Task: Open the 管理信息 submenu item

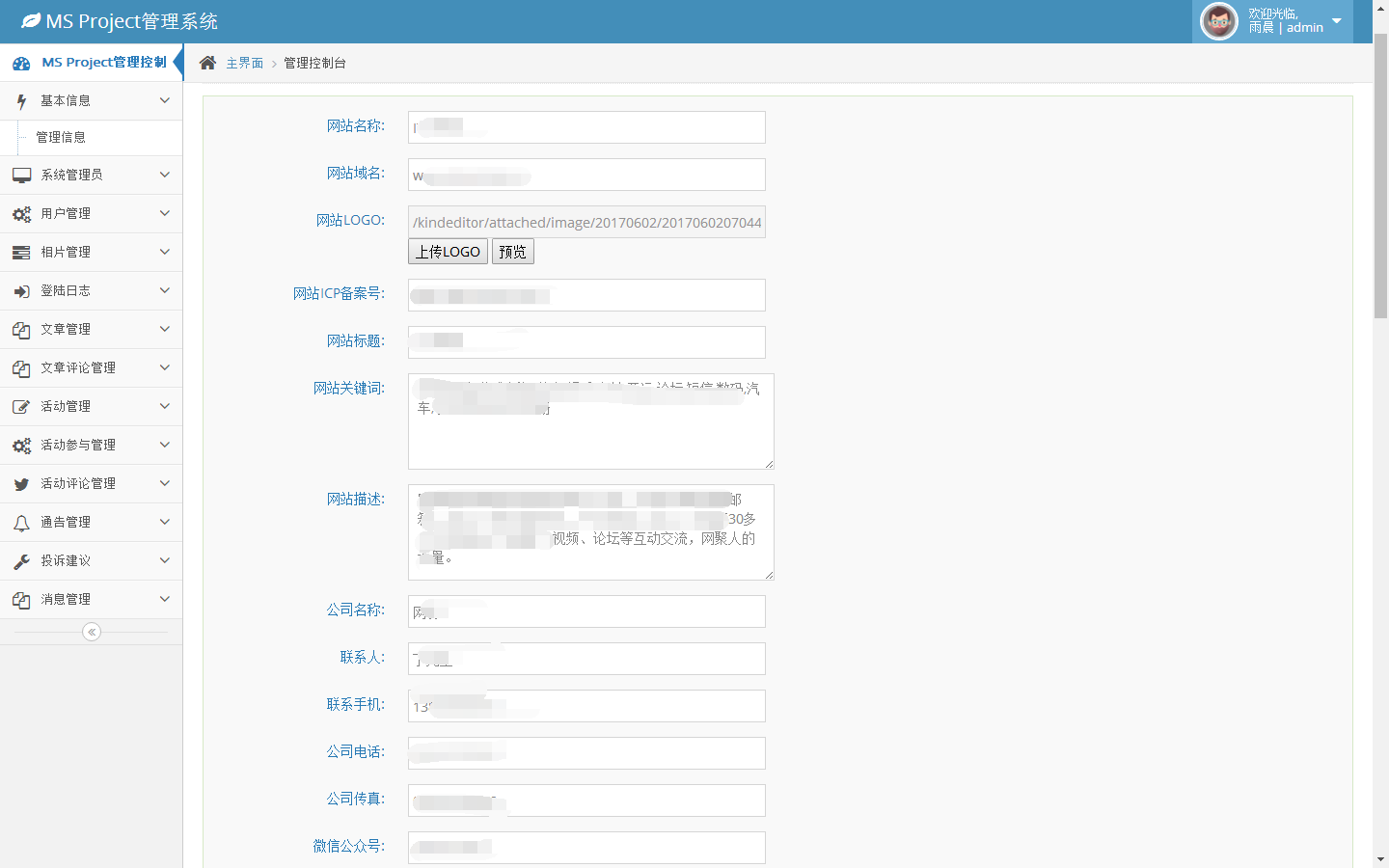Action: coord(61,137)
